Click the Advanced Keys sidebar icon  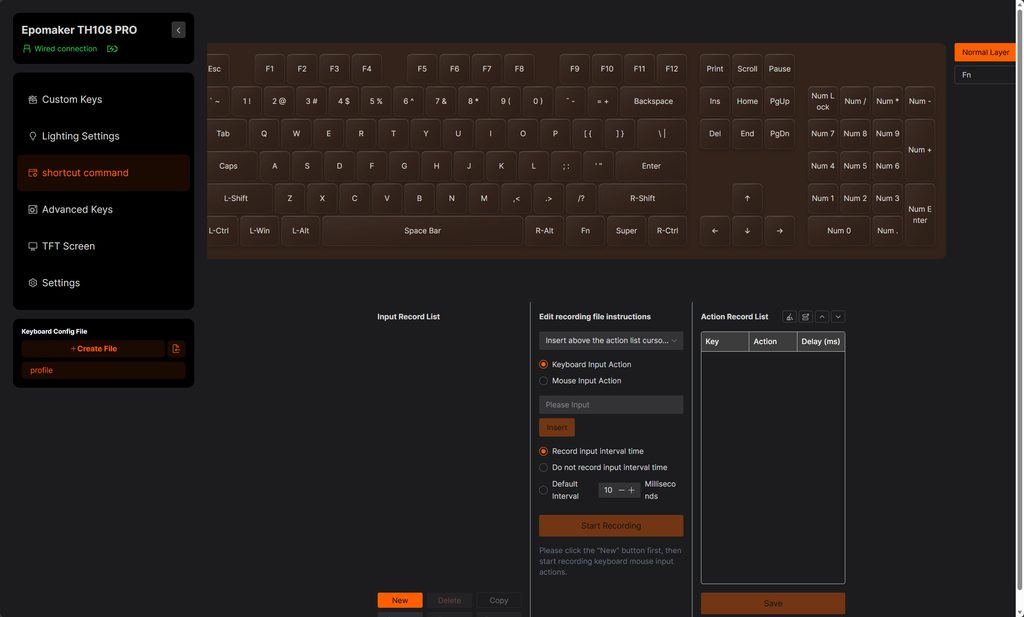(x=33, y=210)
